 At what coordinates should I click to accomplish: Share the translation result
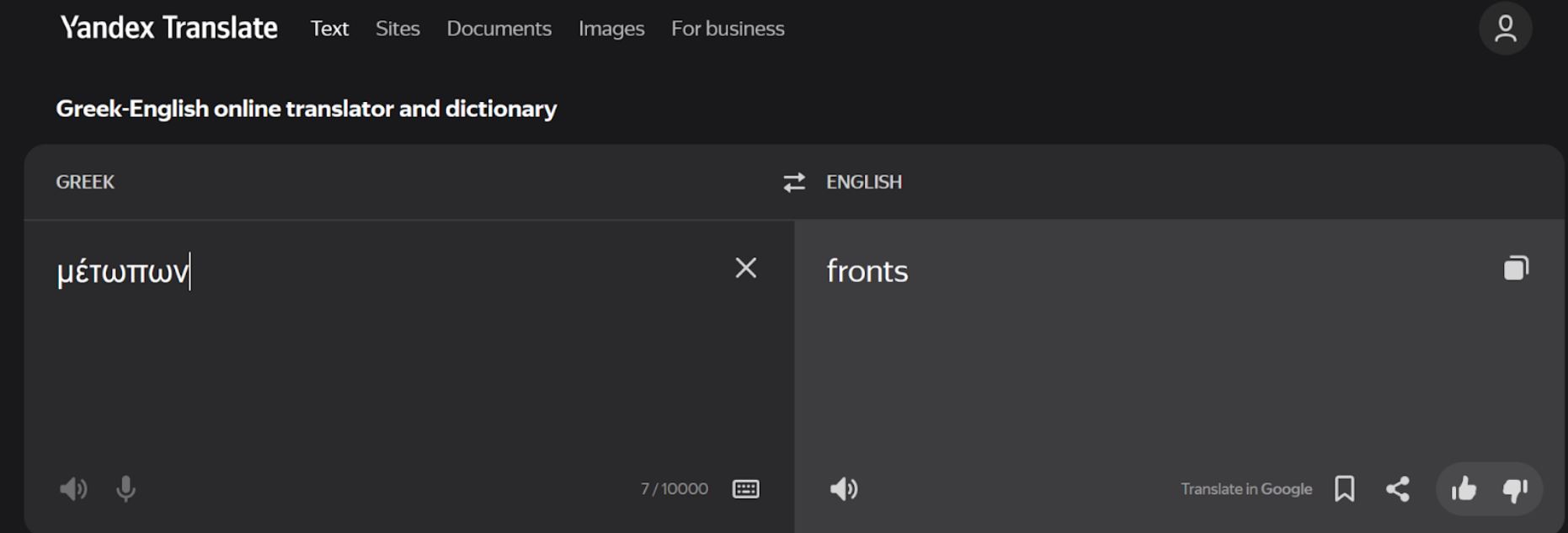[x=1398, y=488]
